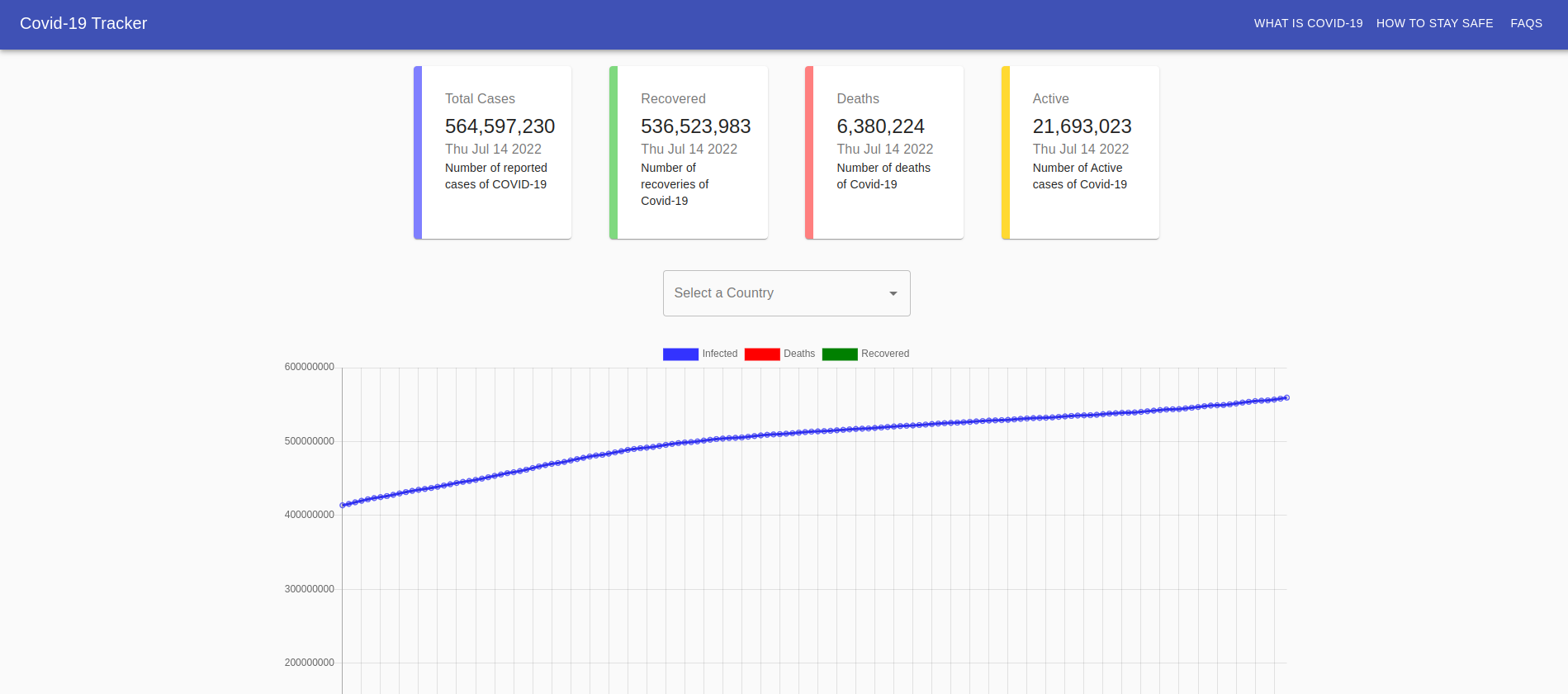The image size is (1568, 694).
Task: Click the Active cases card
Action: click(1080, 153)
